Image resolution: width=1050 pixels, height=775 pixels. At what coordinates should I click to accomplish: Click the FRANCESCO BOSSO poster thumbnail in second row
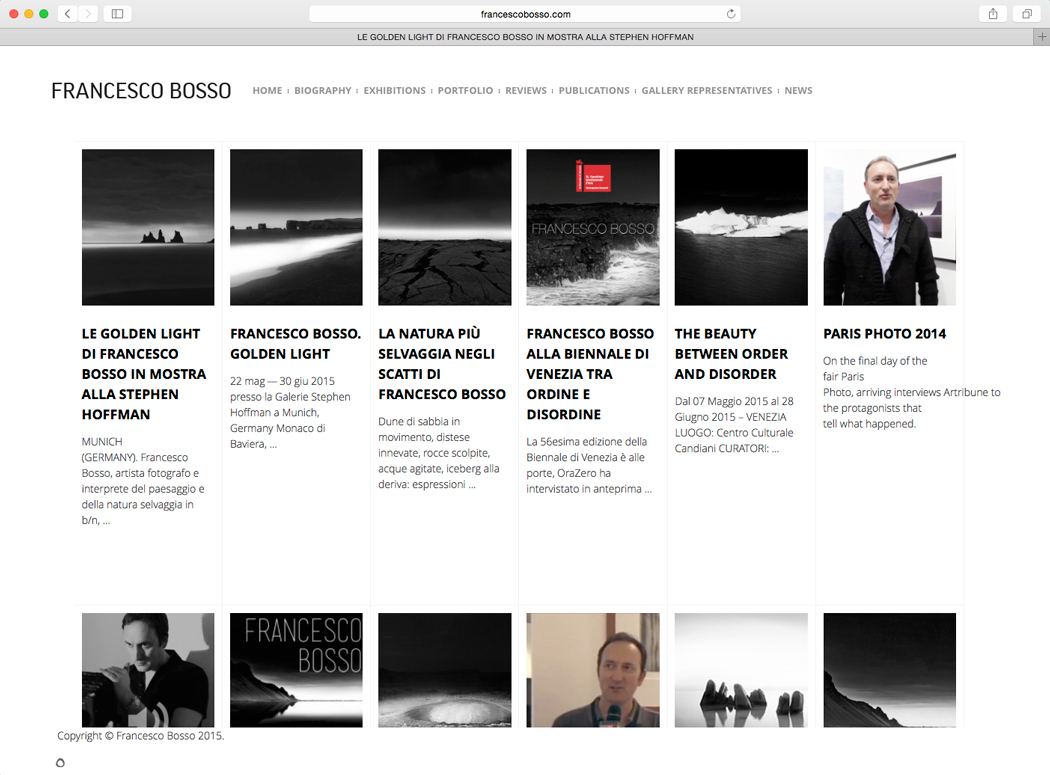tap(296, 670)
